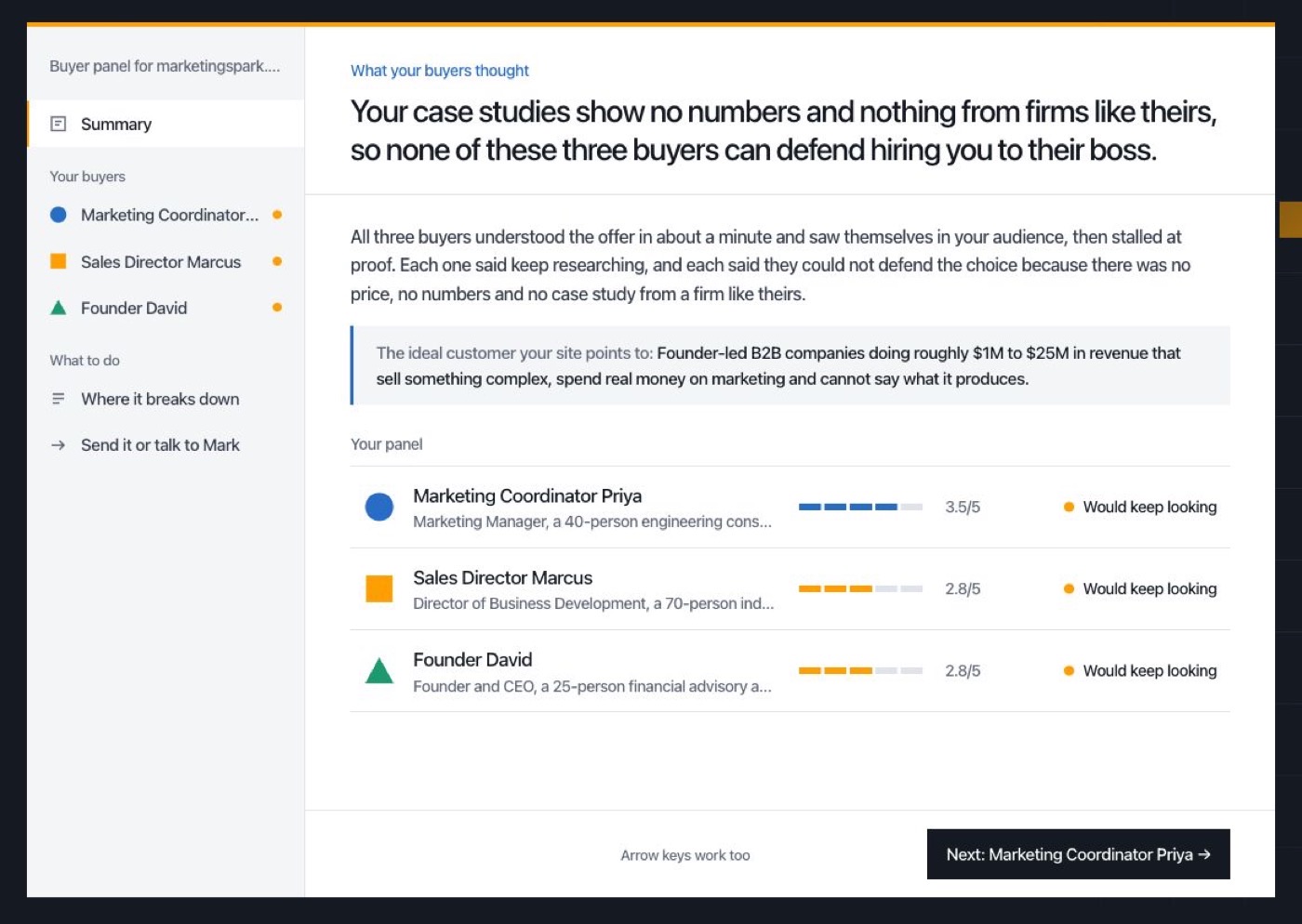This screenshot has width=1302, height=924.
Task: Open Sales Director Marcus panel row
Action: click(790, 589)
